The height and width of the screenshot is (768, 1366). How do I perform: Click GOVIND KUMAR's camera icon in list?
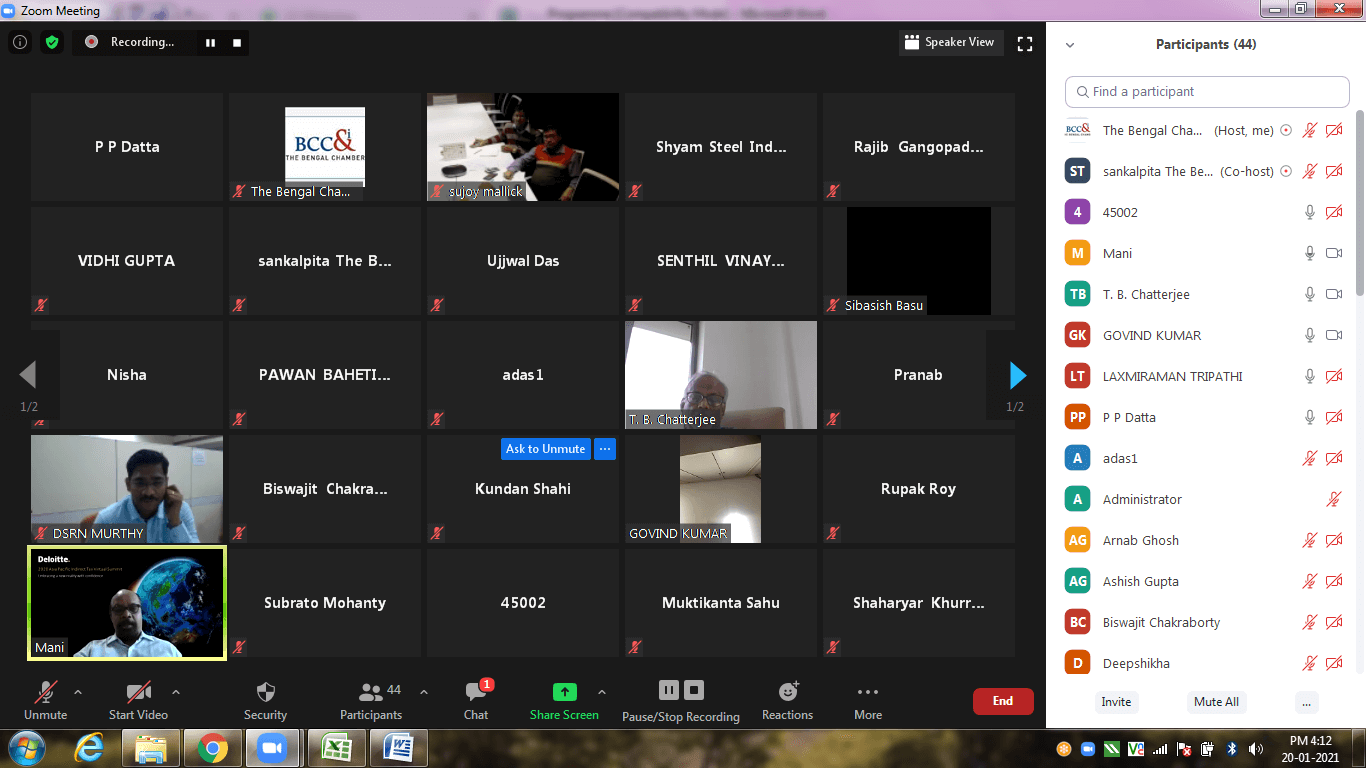click(1334, 335)
